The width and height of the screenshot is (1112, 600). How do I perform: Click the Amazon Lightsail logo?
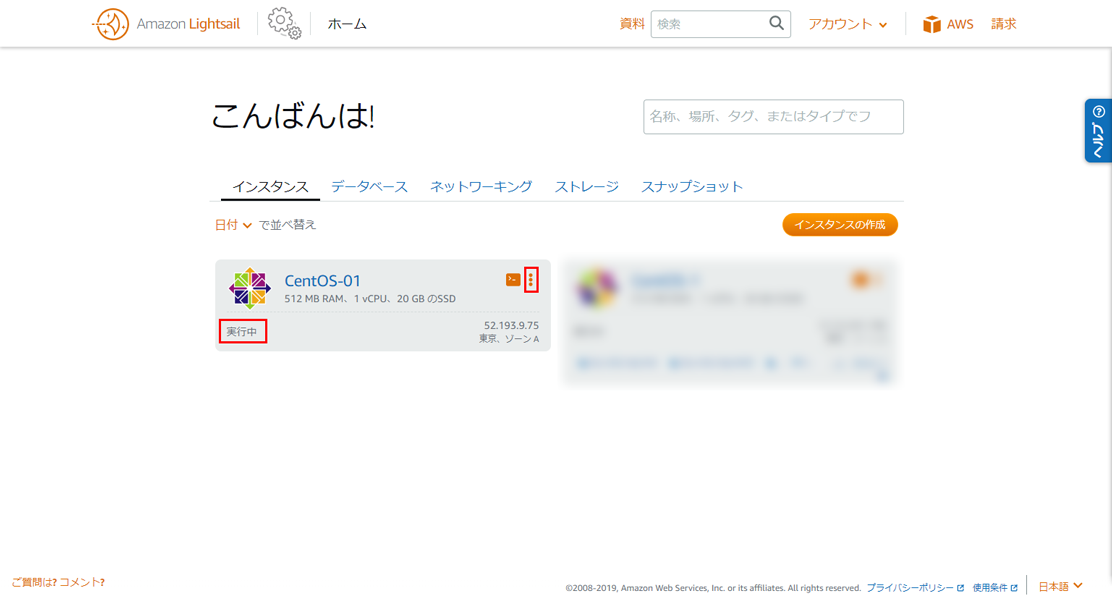[167, 24]
